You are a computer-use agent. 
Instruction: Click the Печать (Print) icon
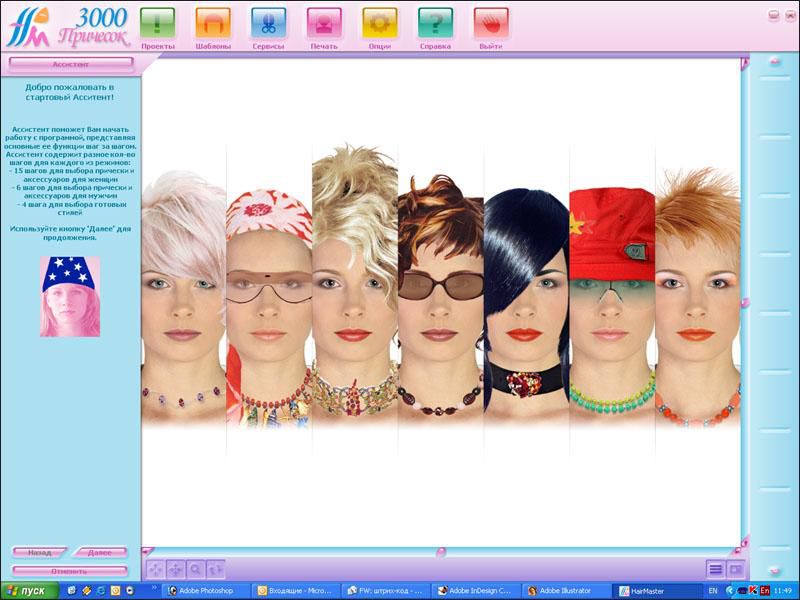tap(324, 23)
